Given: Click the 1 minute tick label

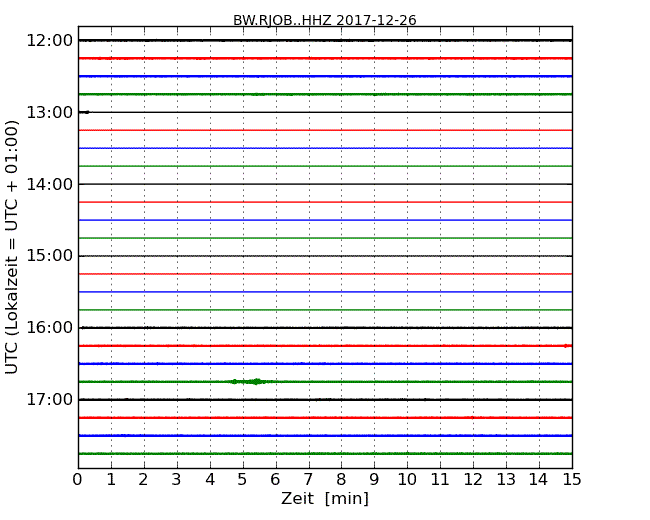Looking at the screenshot, I should coord(111,480).
